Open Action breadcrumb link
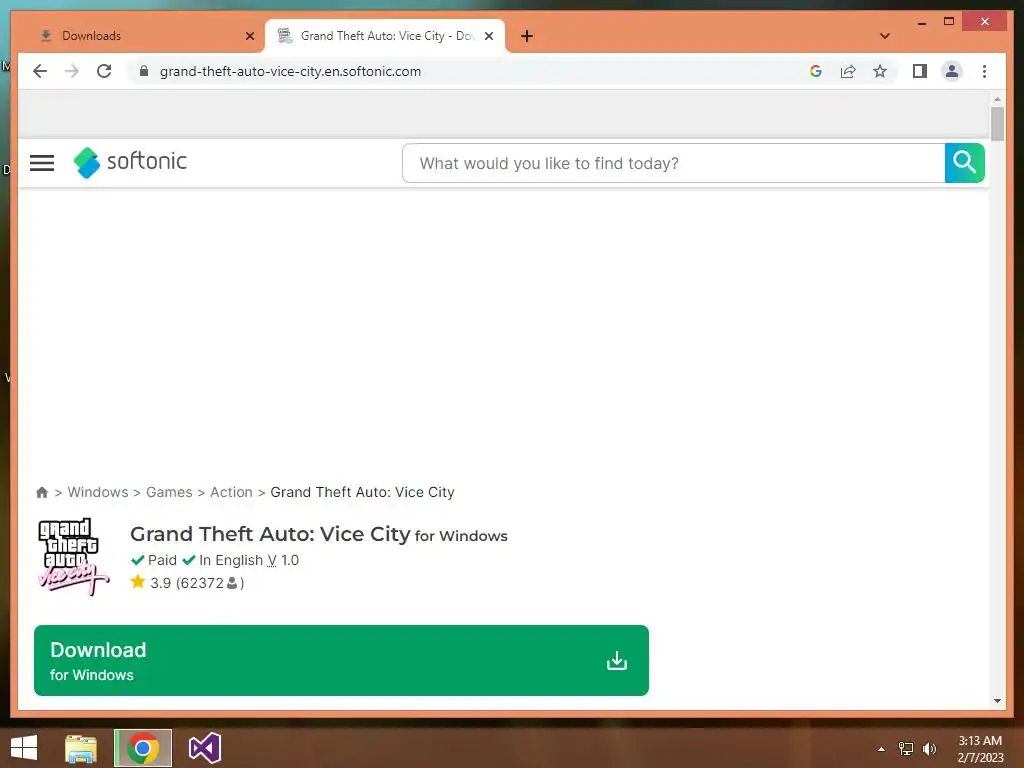 [231, 492]
